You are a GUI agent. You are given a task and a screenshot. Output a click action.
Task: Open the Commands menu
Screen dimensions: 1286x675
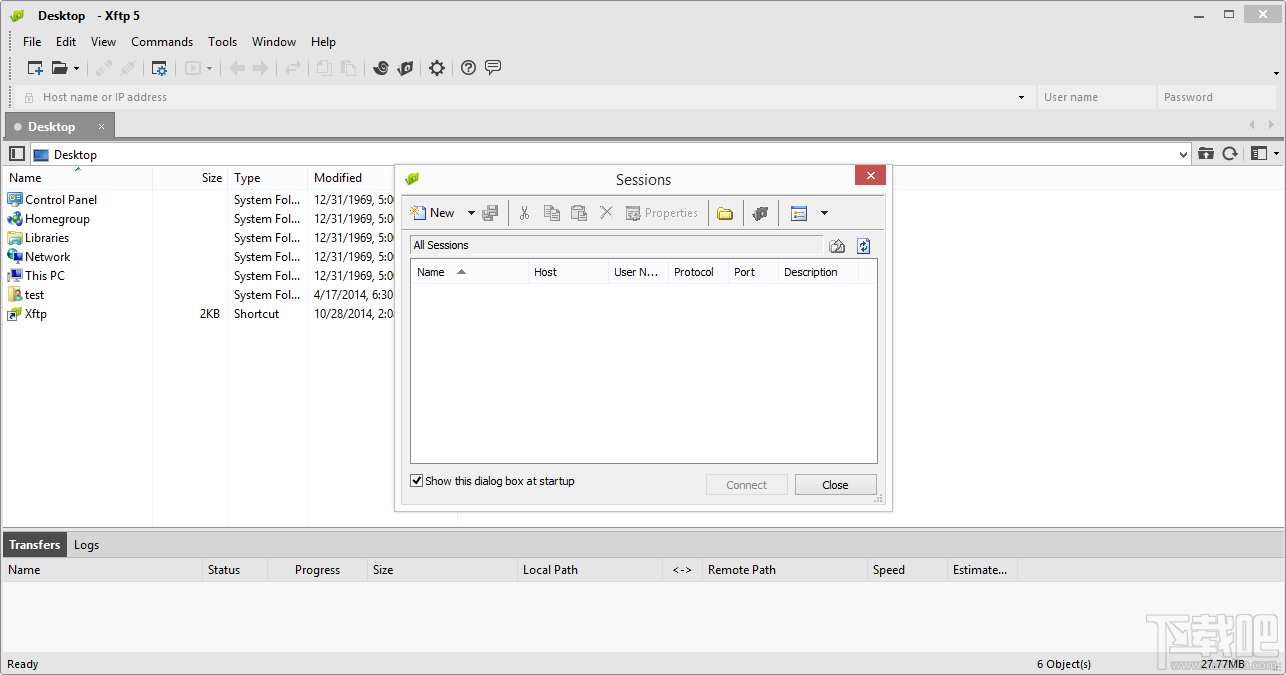162,41
